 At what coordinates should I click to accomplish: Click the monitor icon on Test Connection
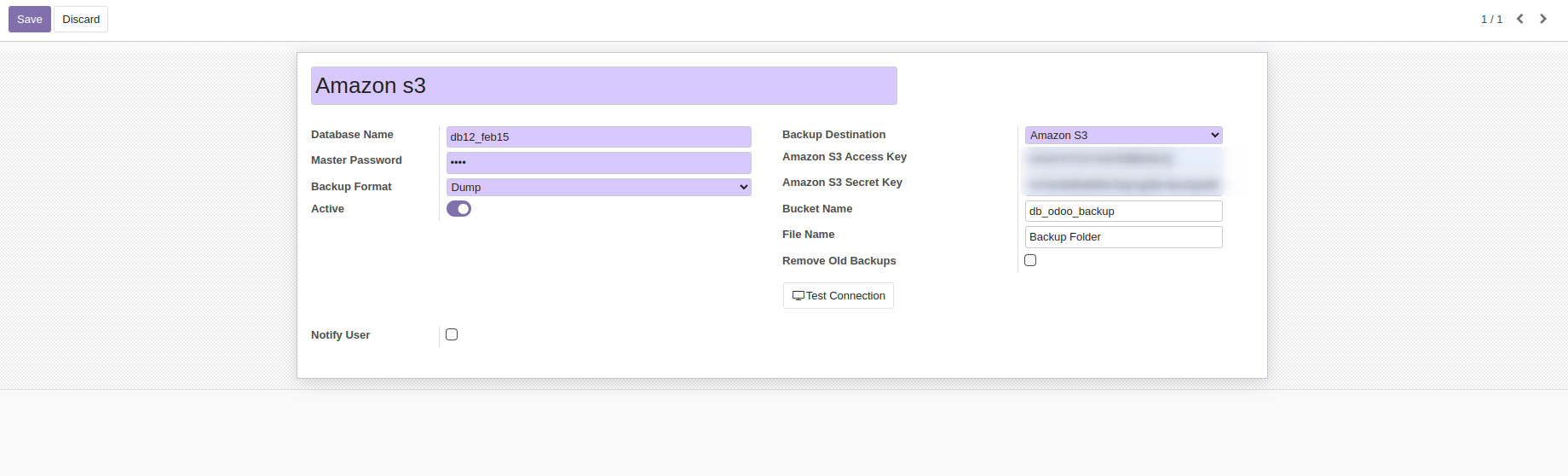point(798,296)
